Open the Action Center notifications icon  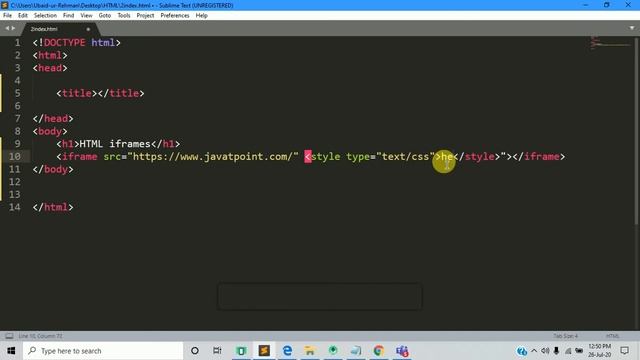624,351
